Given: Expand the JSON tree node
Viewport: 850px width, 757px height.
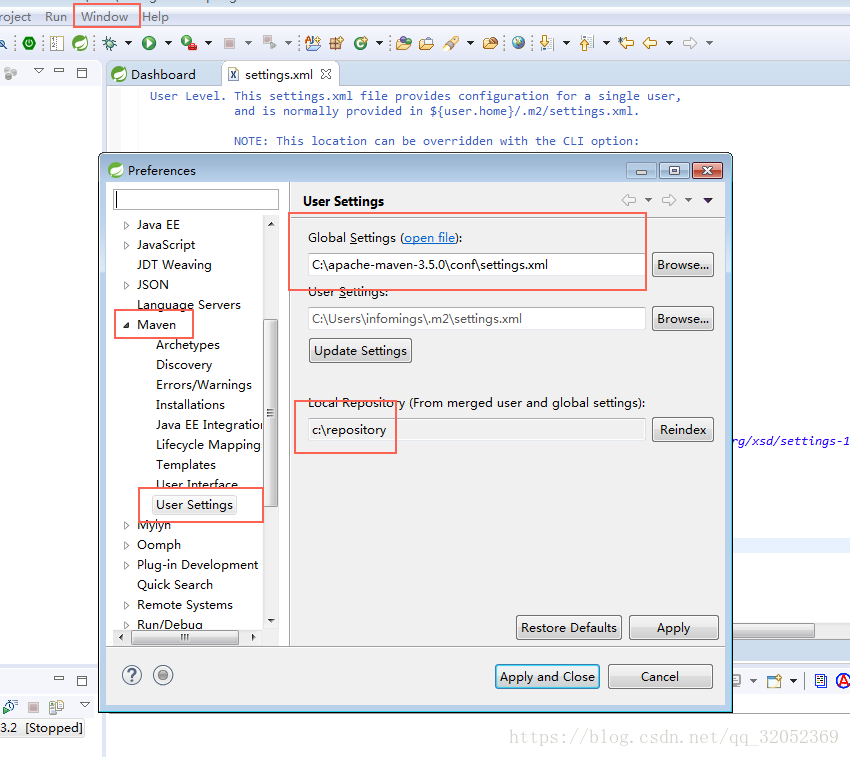Looking at the screenshot, I should coord(126,285).
